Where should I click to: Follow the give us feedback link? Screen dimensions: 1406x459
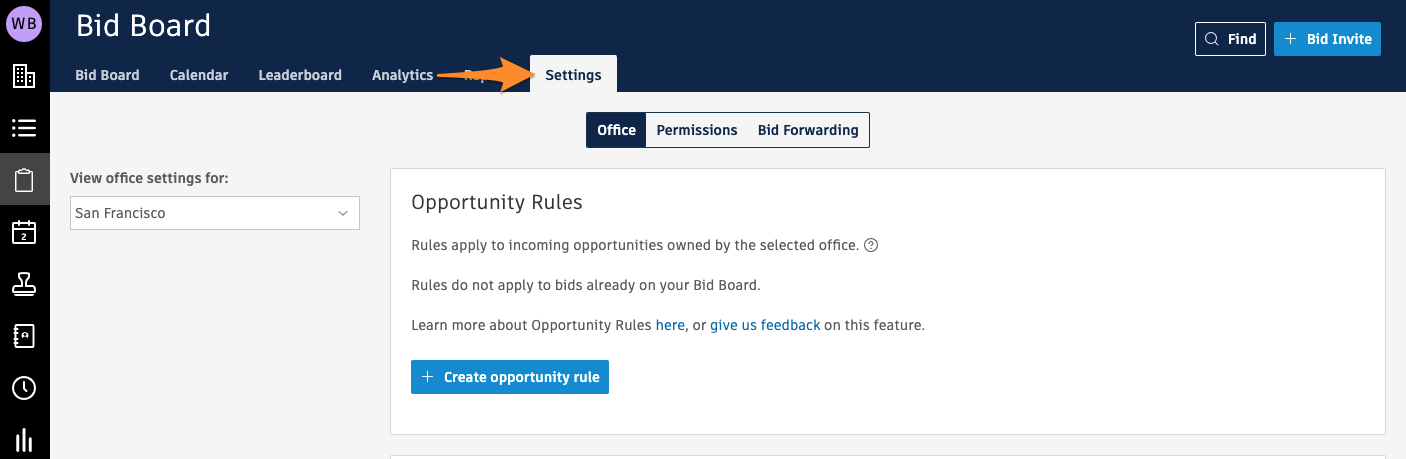coord(765,325)
